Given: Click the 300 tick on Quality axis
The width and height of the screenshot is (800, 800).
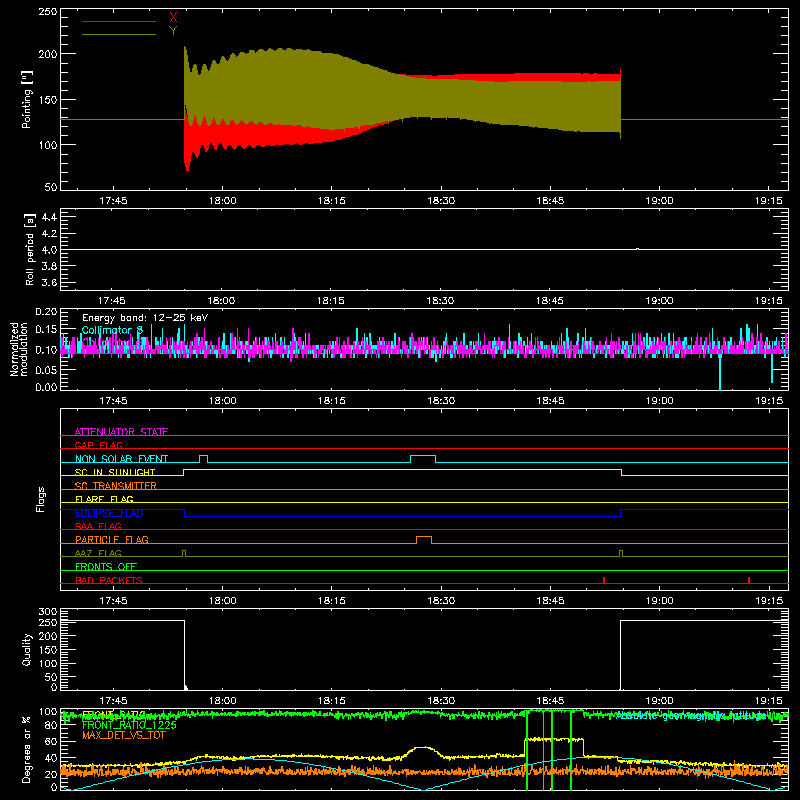Looking at the screenshot, I should [x=47, y=612].
